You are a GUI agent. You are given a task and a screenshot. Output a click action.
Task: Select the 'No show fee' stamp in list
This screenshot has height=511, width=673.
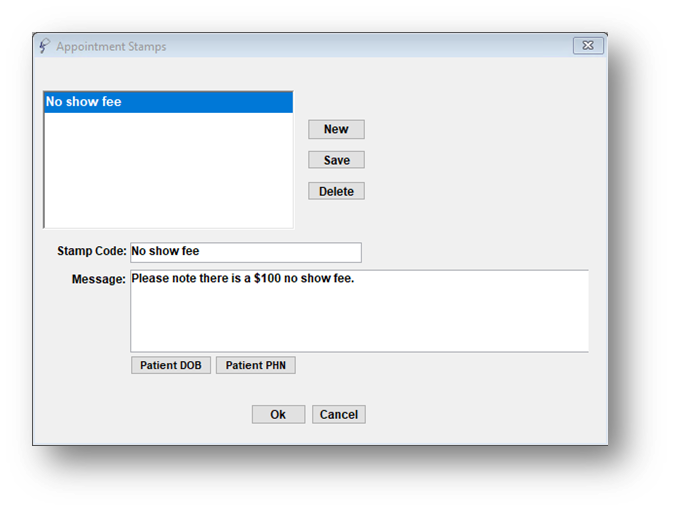coord(169,102)
